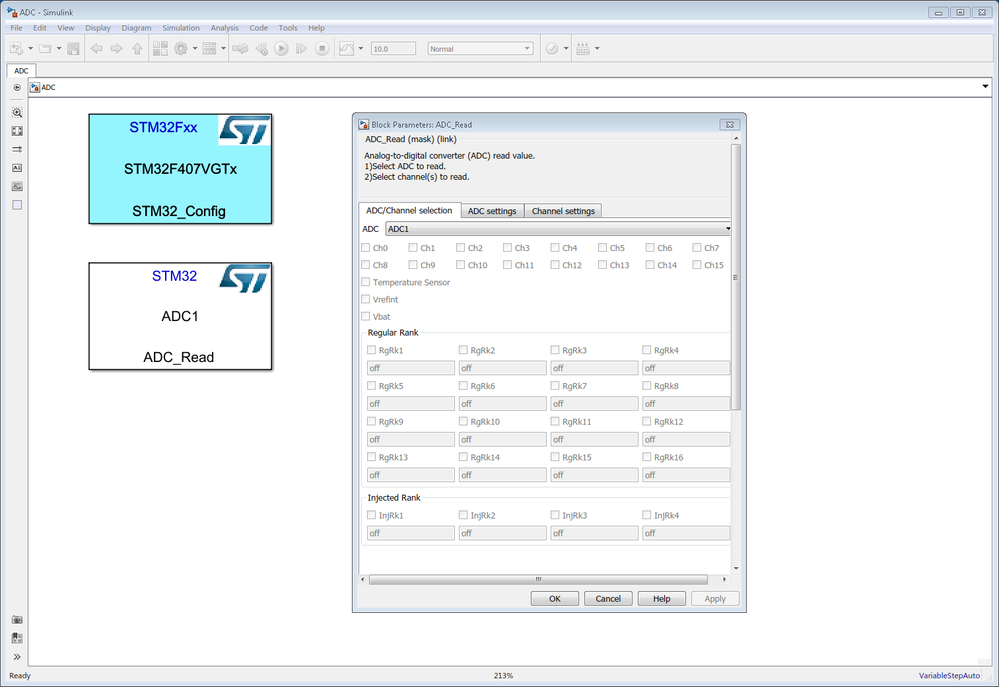Check the InjRk1 checkbox
The width and height of the screenshot is (999, 687).
371,515
